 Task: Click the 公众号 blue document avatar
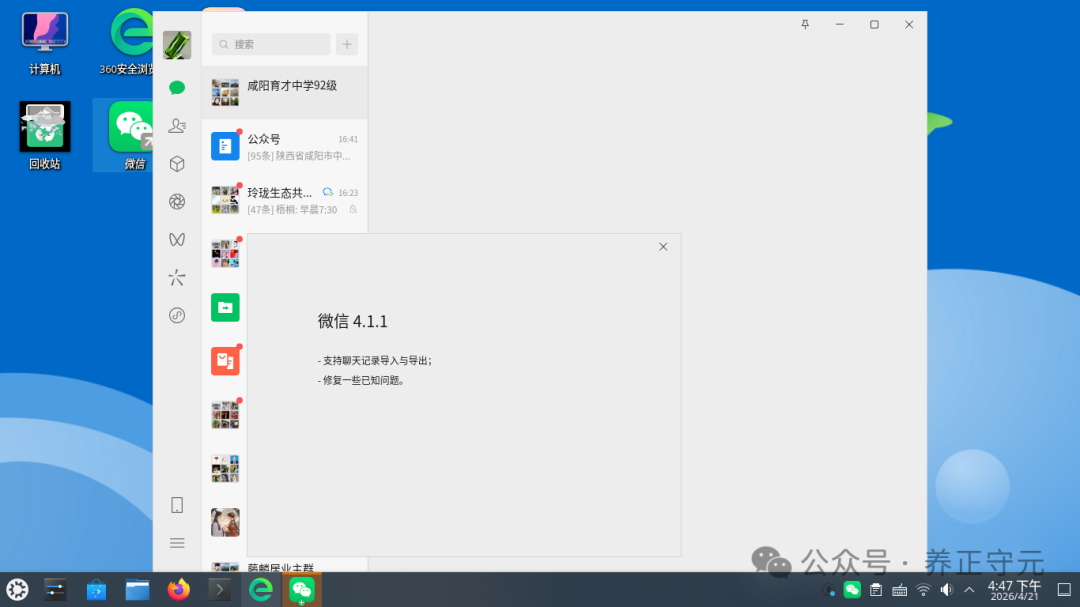click(225, 146)
